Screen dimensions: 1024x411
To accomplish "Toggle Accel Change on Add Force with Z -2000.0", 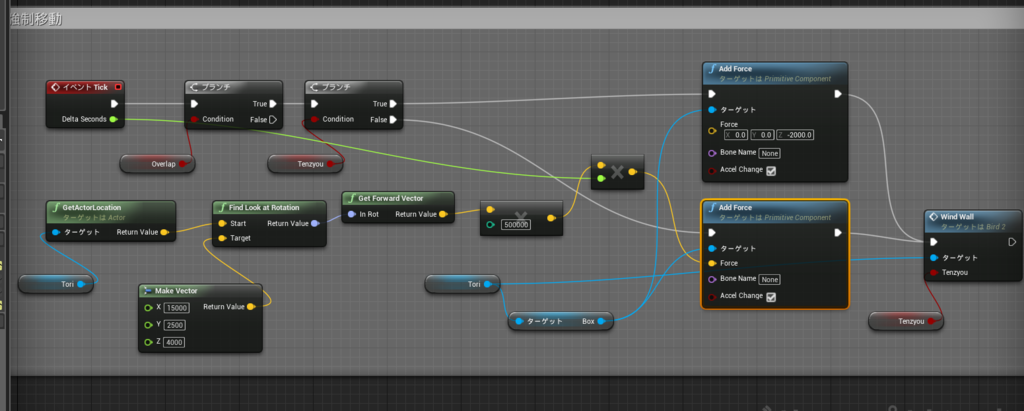I will [771, 171].
